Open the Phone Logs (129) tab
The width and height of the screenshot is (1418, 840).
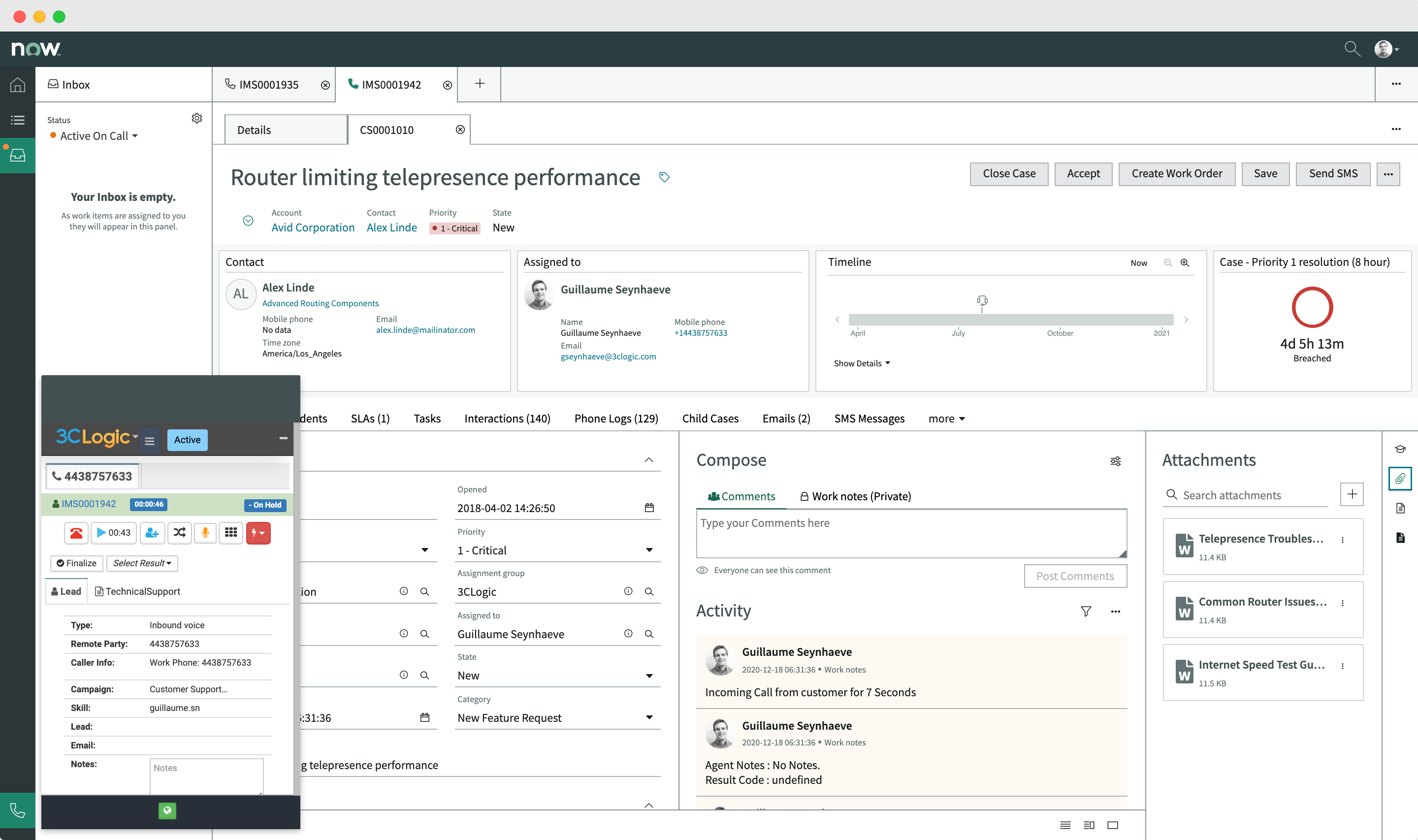click(x=616, y=419)
